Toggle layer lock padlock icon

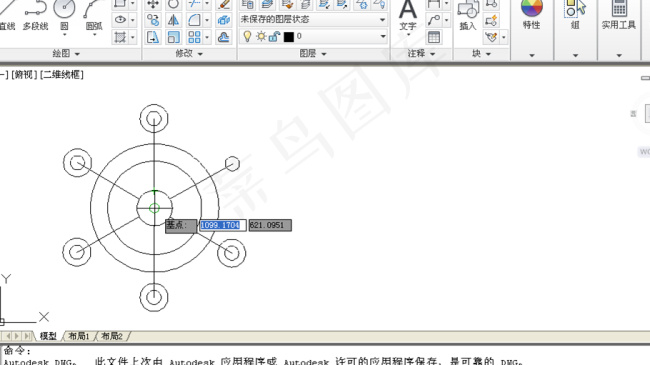[x=274, y=36]
